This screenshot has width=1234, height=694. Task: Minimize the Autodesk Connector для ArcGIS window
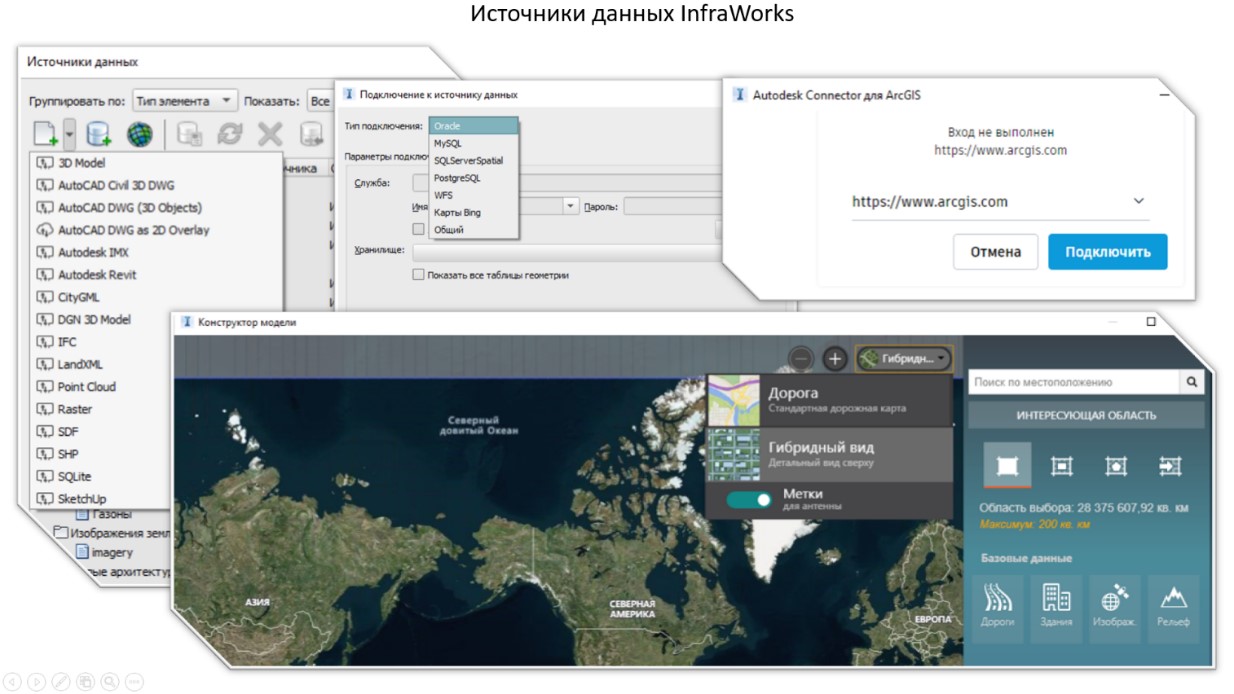(x=1165, y=95)
